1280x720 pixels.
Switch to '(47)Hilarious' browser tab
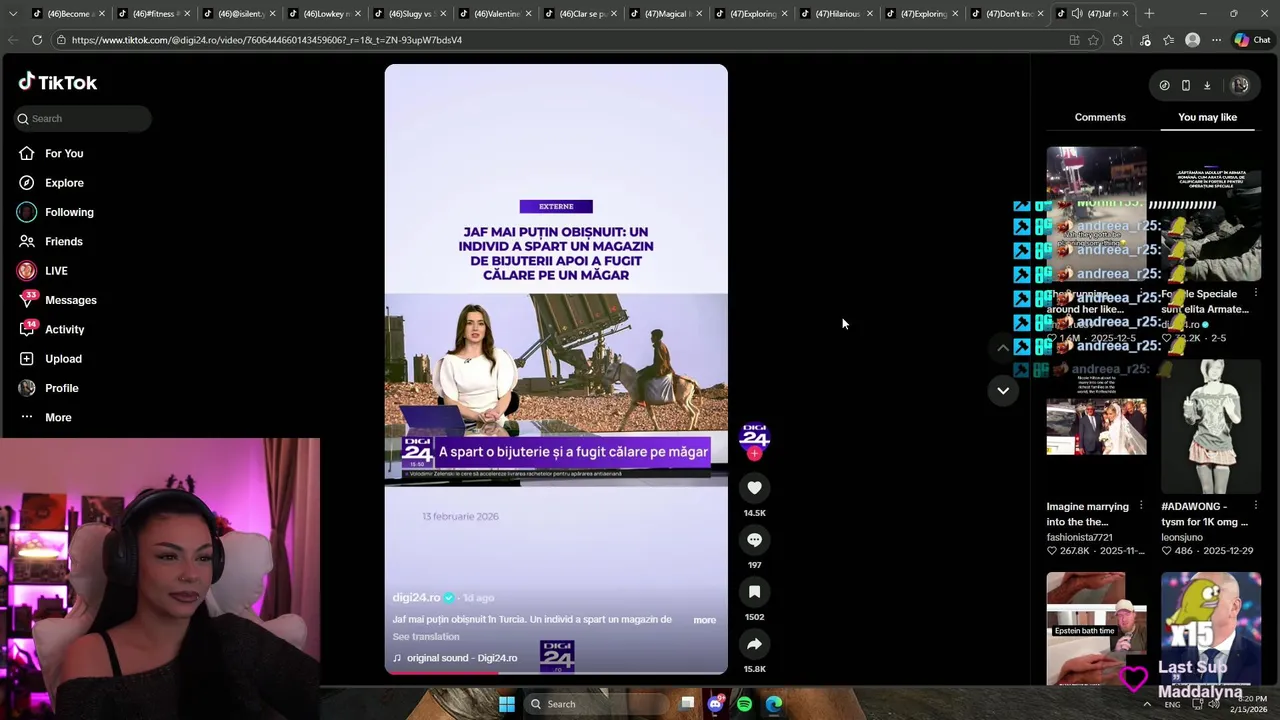[x=834, y=14]
